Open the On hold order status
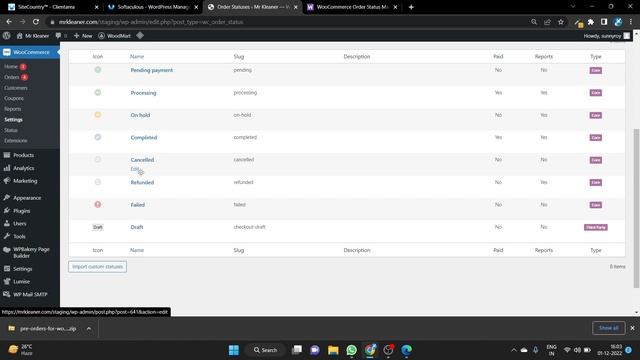 tap(140, 115)
